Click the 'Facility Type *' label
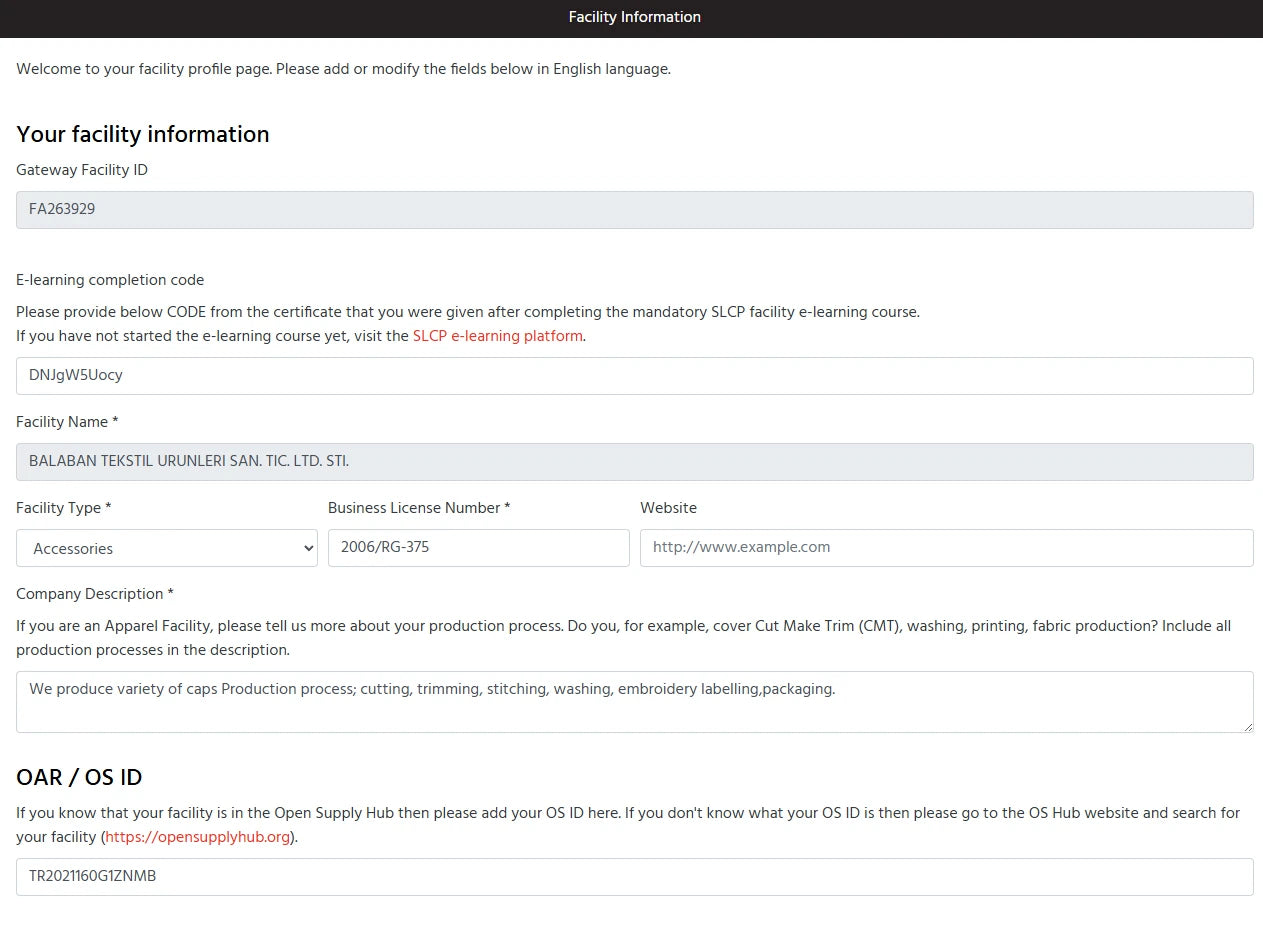The height and width of the screenshot is (937, 1263). (x=64, y=508)
